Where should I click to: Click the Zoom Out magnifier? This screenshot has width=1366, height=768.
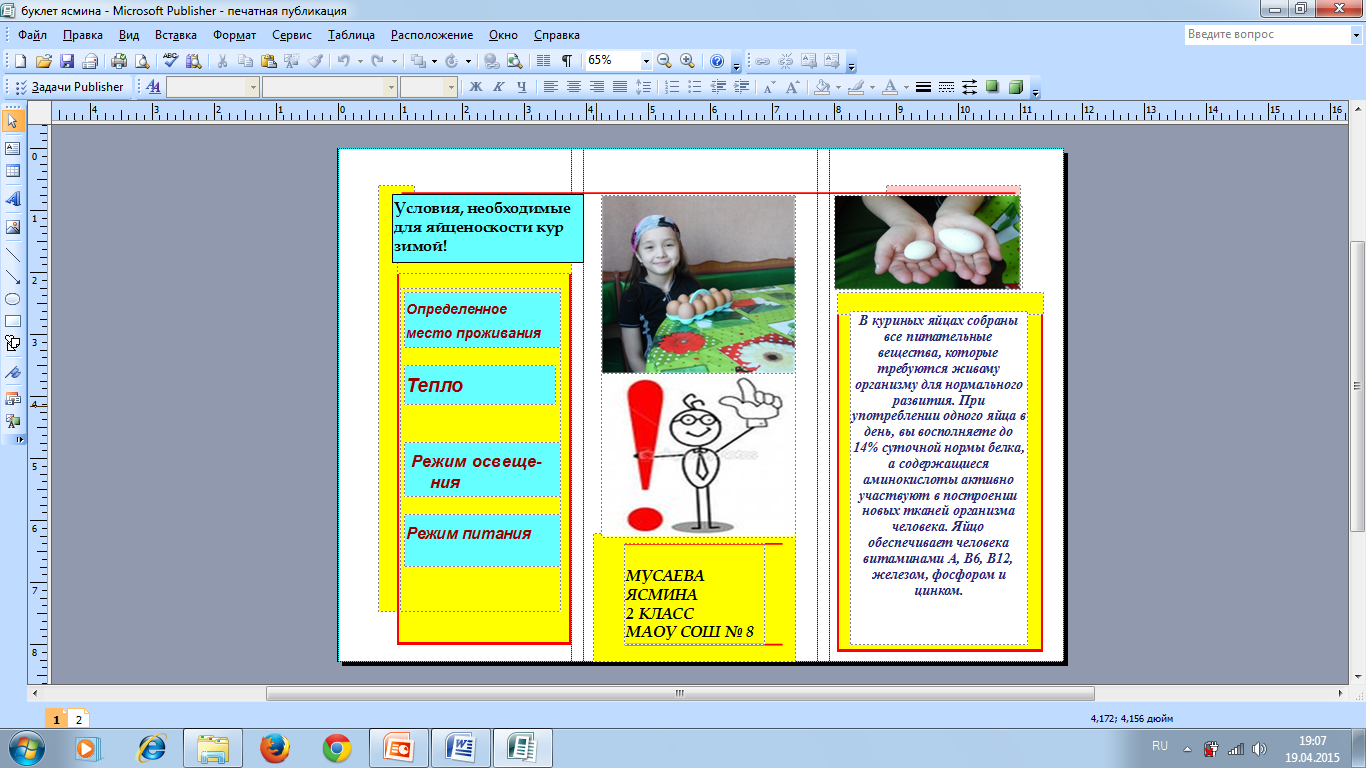pyautogui.click(x=664, y=61)
